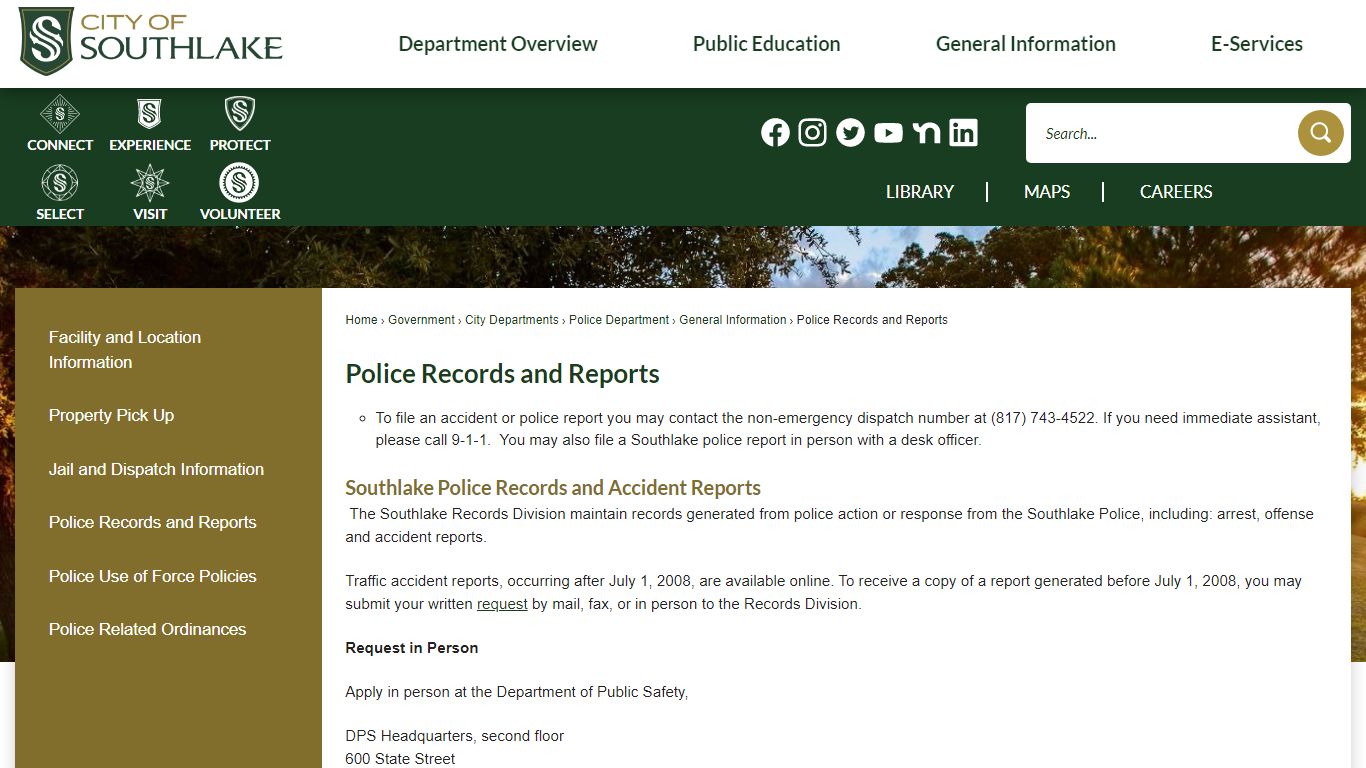Go to Government in the breadcrumb
This screenshot has width=1366, height=768.
click(x=421, y=320)
